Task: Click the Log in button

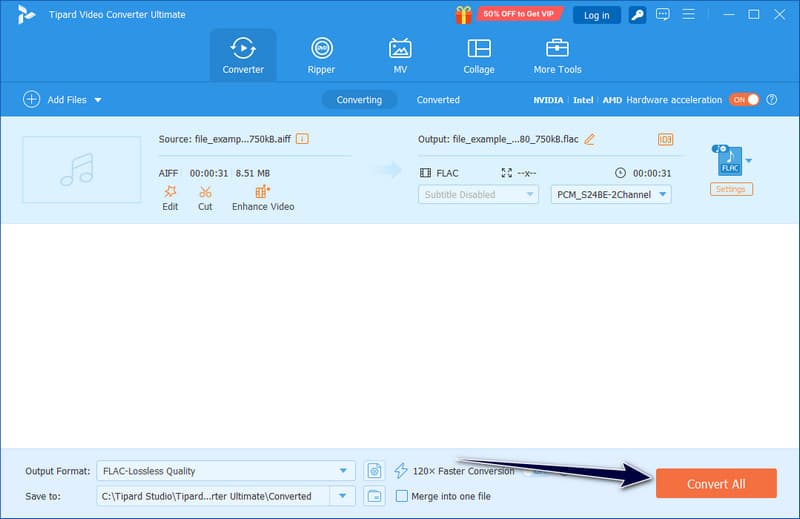Action: 596,15
